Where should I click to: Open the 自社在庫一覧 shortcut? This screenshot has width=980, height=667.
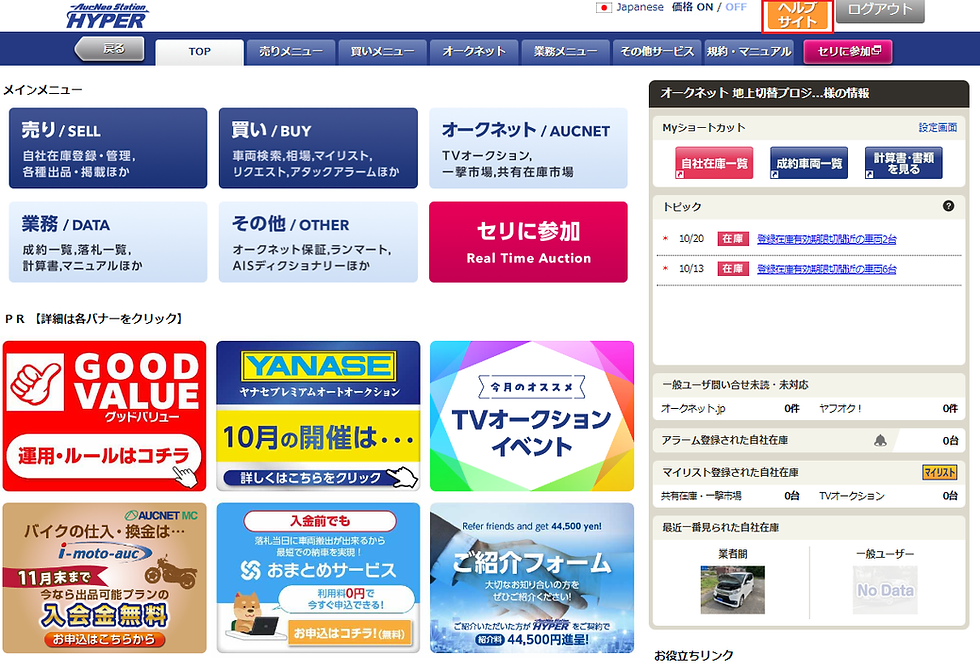click(714, 163)
